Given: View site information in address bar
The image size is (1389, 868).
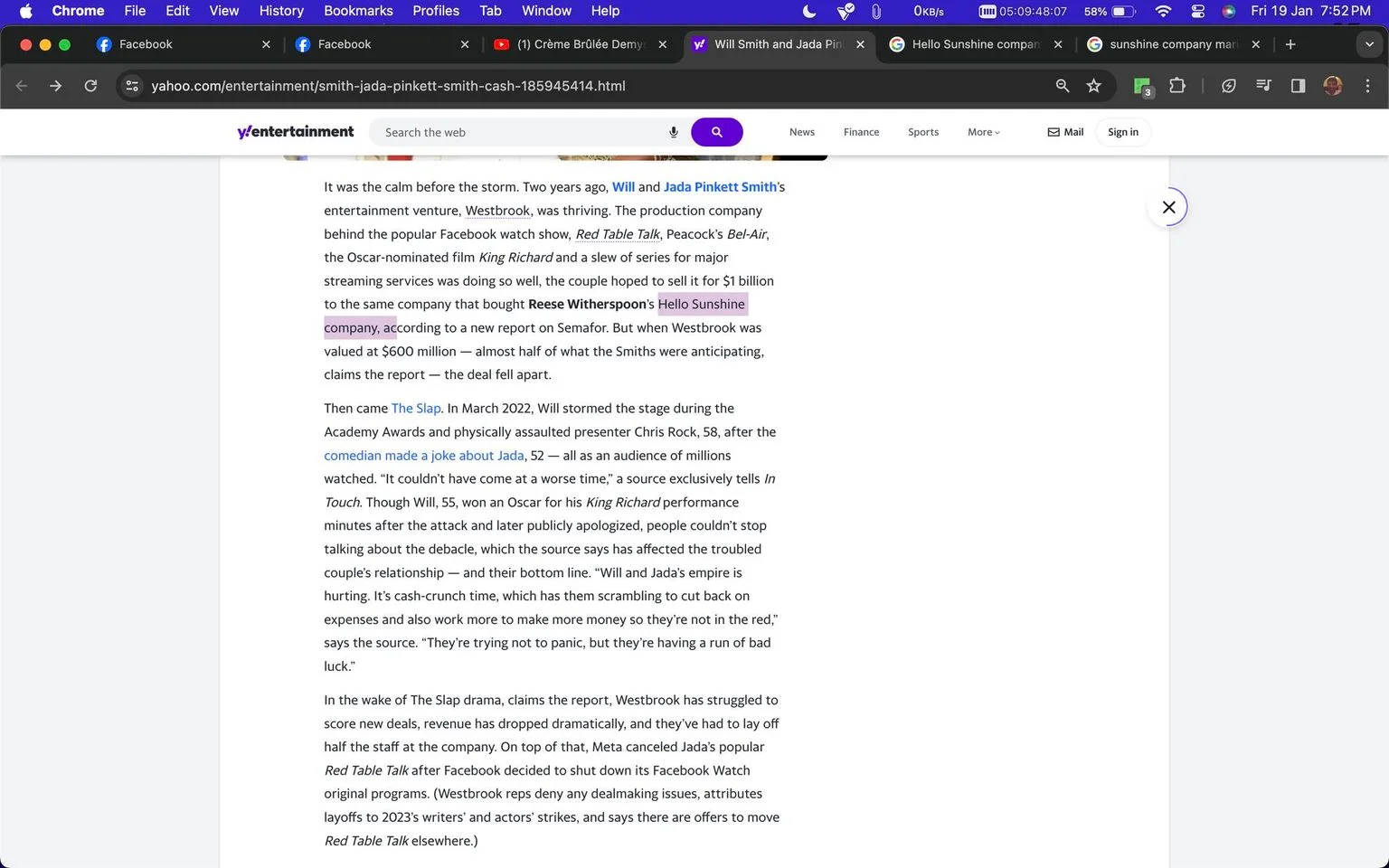Looking at the screenshot, I should (x=132, y=86).
